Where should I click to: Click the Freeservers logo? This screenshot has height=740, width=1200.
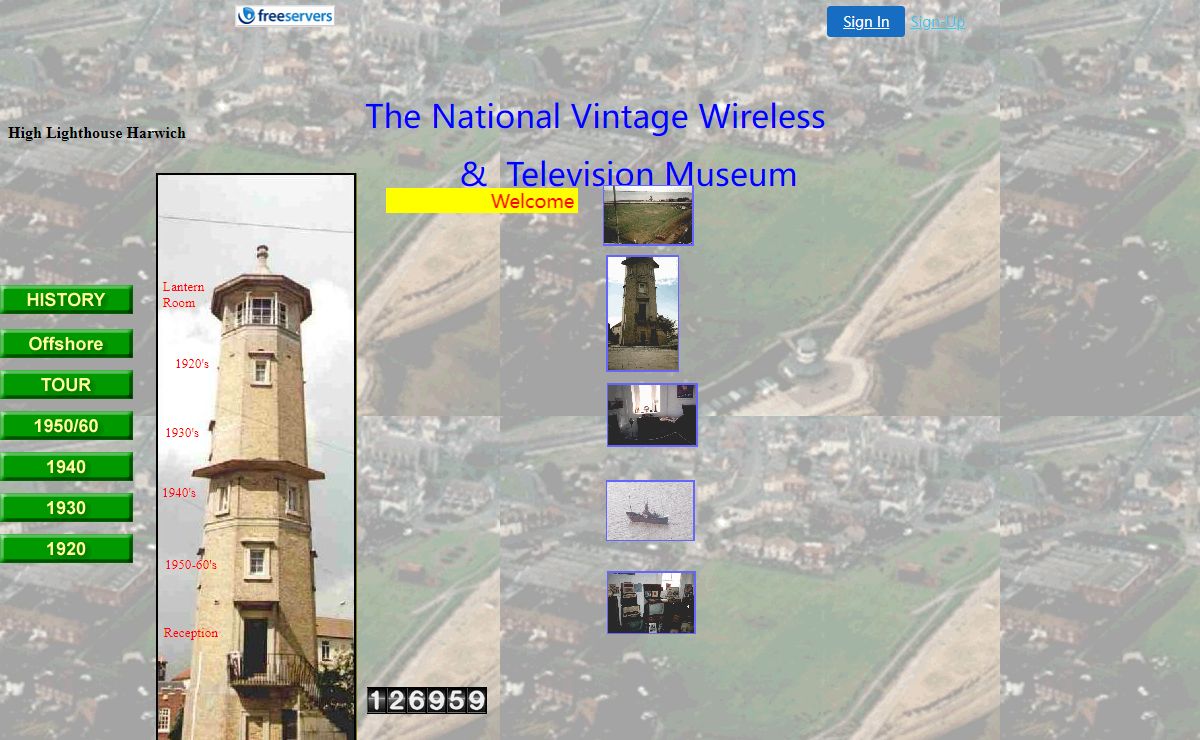(x=285, y=16)
